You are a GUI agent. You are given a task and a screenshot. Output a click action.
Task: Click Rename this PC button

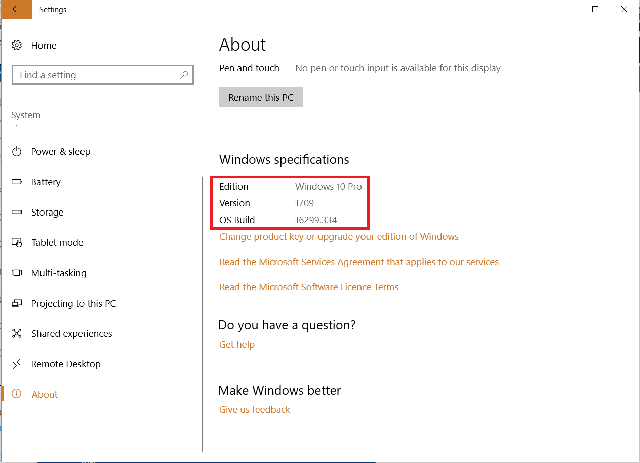[261, 97]
